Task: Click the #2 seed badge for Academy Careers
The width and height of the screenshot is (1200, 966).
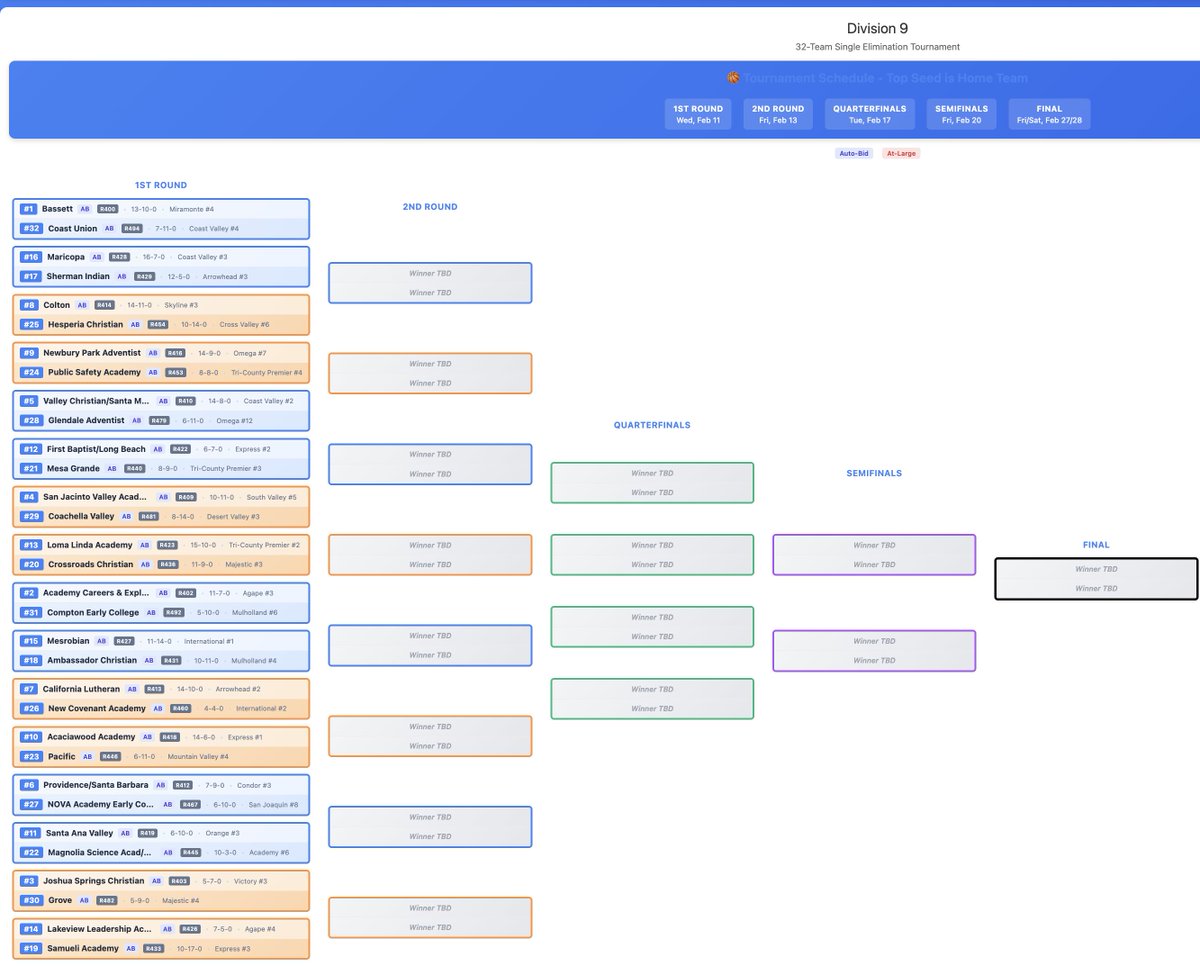Action: [28, 593]
